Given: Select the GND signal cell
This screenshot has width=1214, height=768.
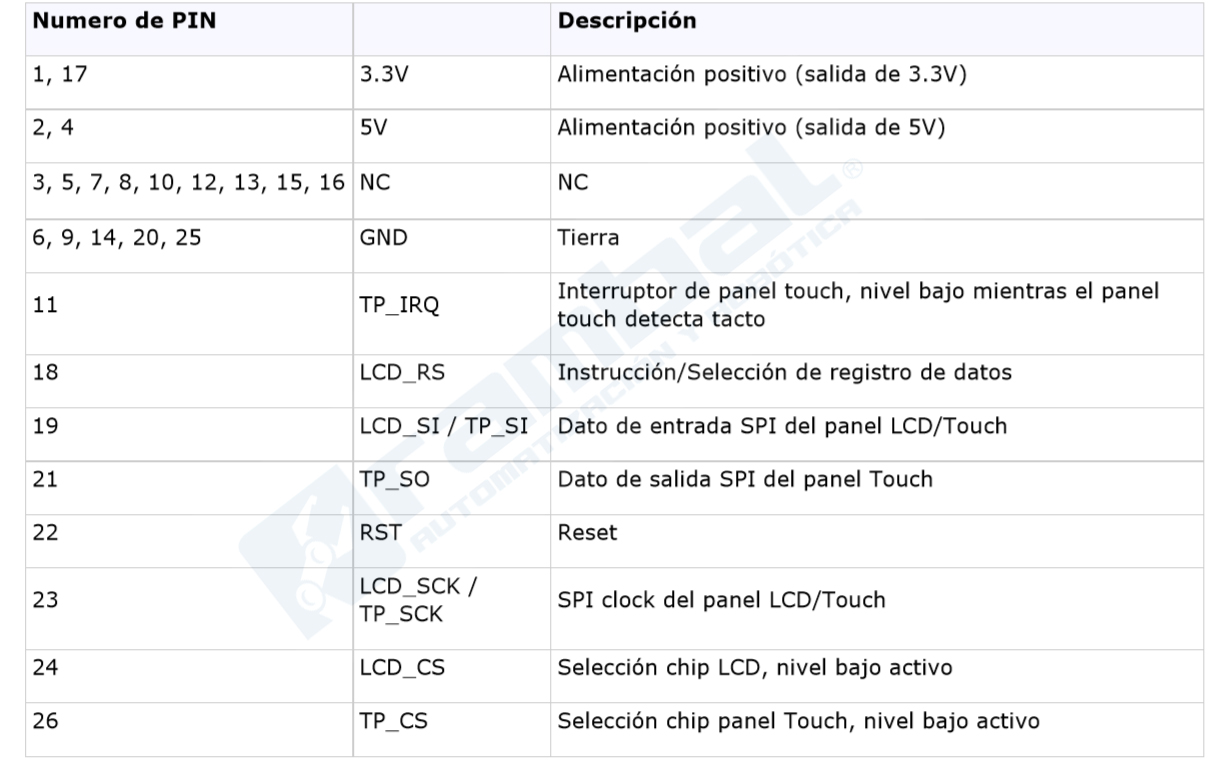Looking at the screenshot, I should [x=451, y=240].
